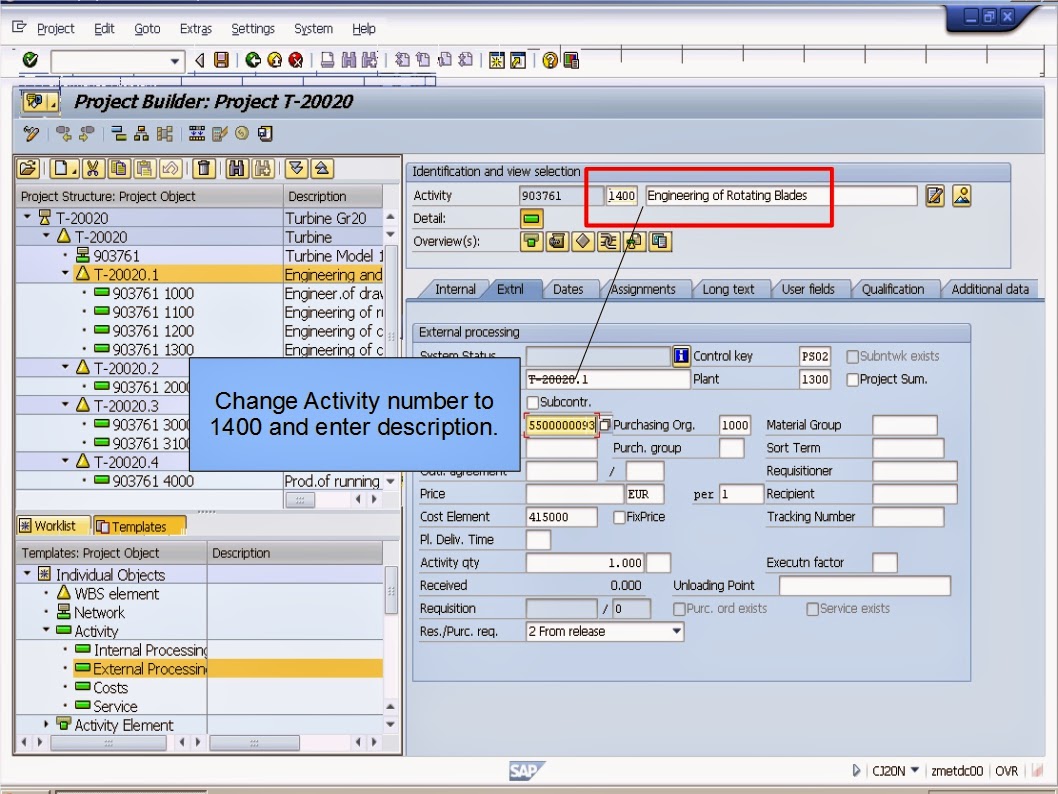Click the red Cancel icon
The image size is (1058, 794).
click(x=296, y=60)
